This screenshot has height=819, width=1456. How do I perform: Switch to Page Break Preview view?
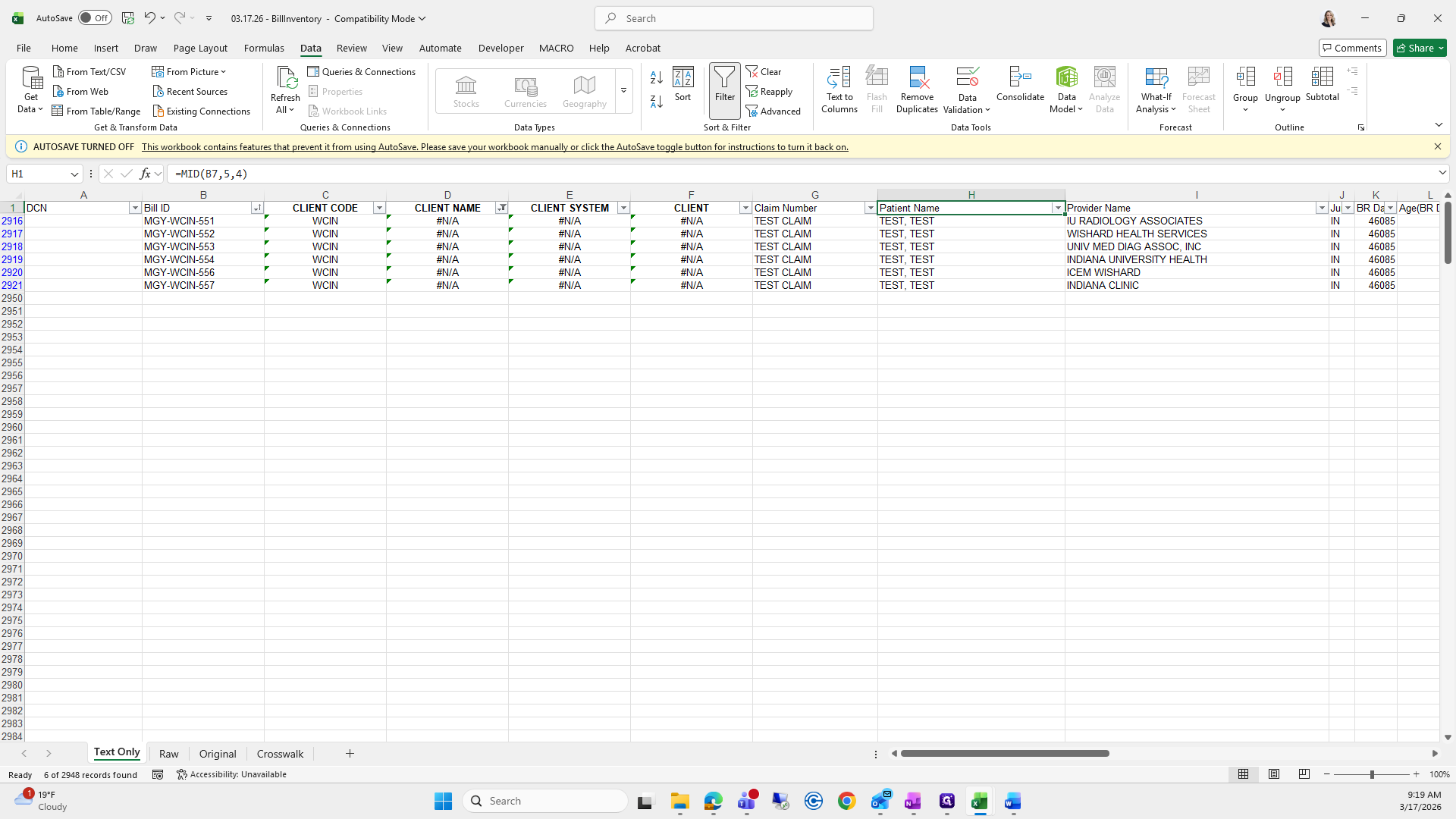tap(1304, 774)
